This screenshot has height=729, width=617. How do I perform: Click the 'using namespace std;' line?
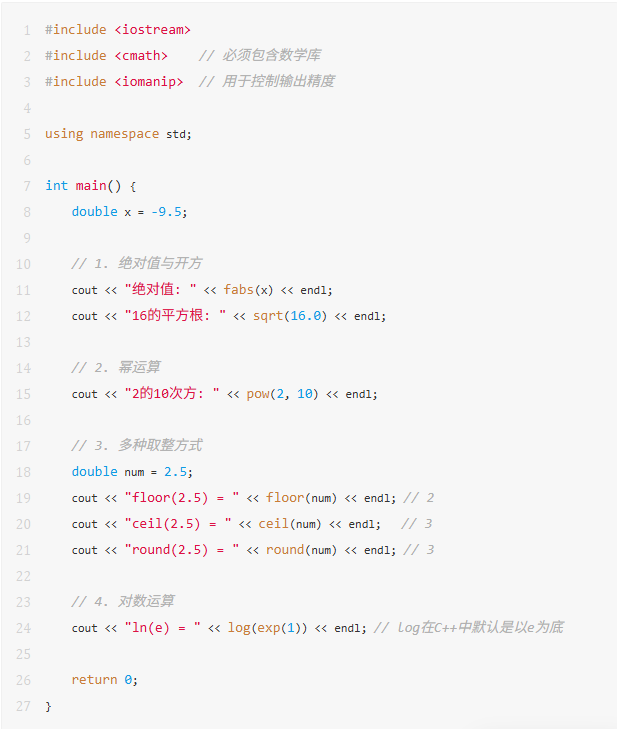[x=118, y=134]
